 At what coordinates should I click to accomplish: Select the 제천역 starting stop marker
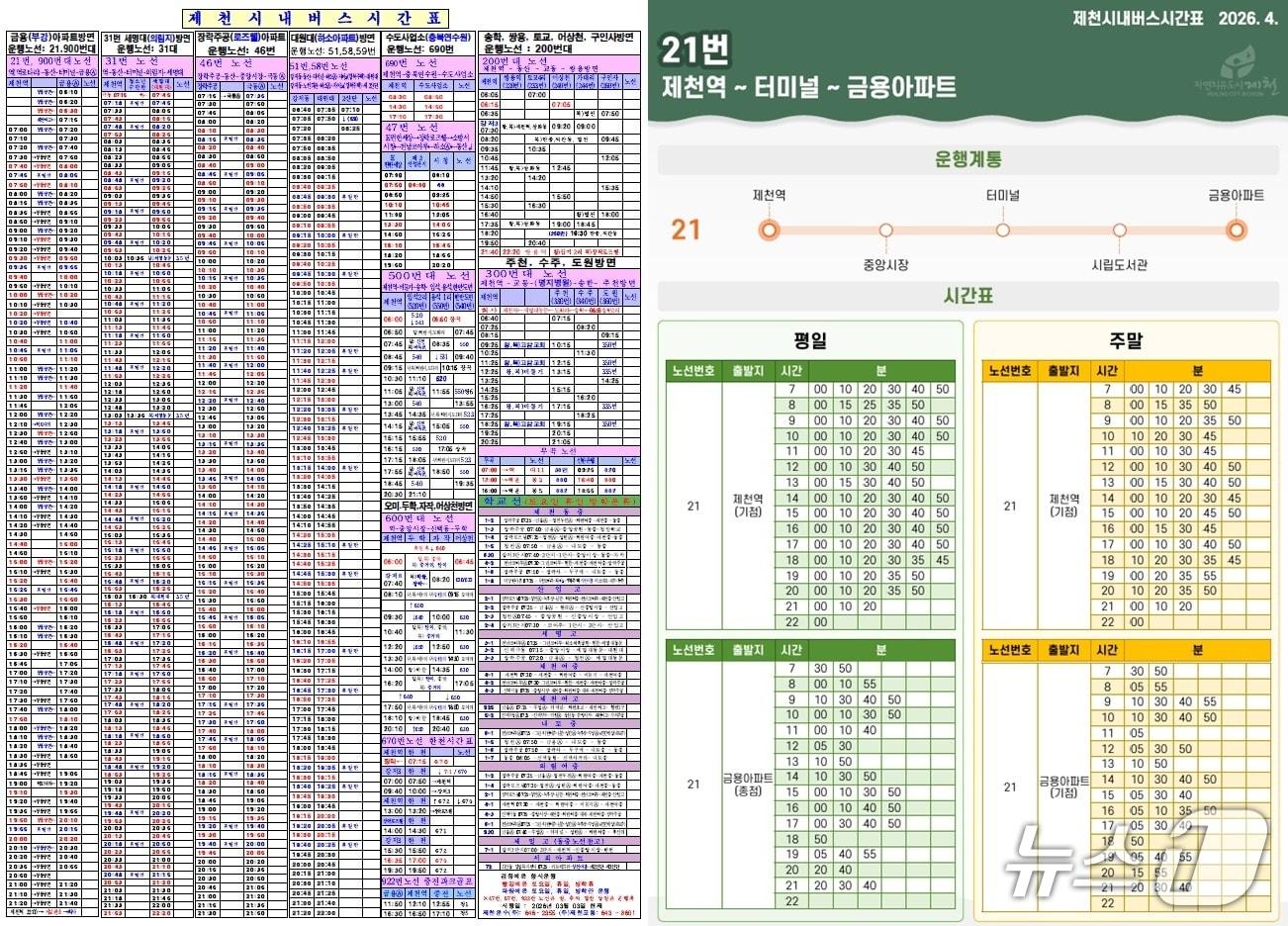tap(771, 229)
